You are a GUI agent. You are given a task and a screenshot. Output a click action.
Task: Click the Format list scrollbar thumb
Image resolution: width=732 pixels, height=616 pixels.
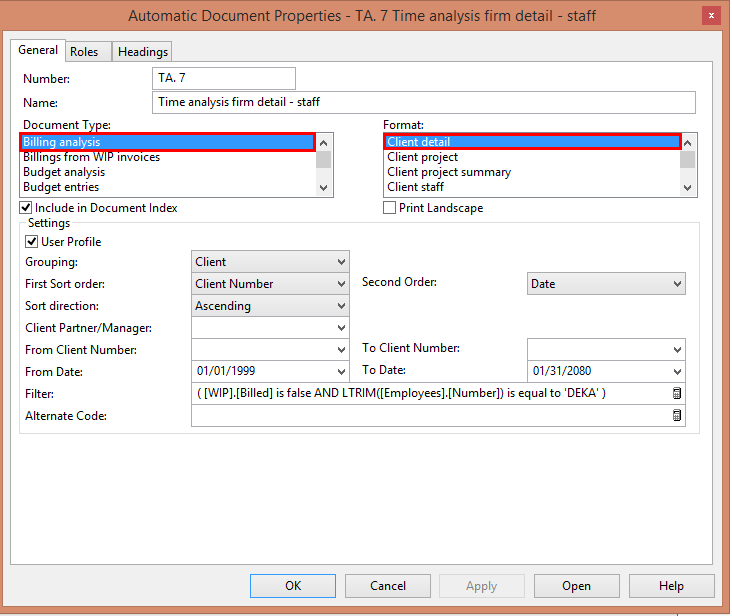[688, 159]
